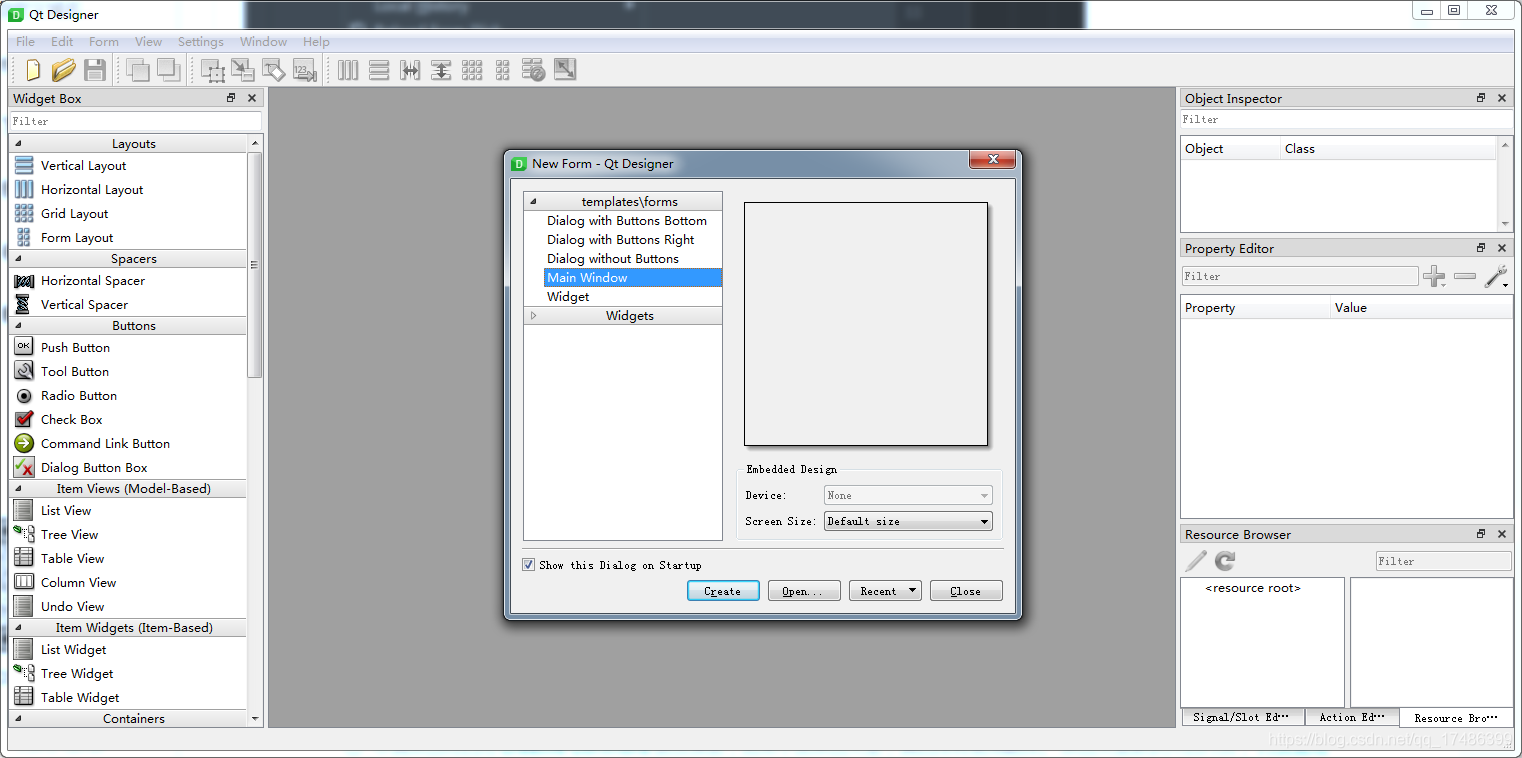Collapse the Buttons category in Widget Box
Image resolution: width=1522 pixels, height=758 pixels.
coord(18,326)
